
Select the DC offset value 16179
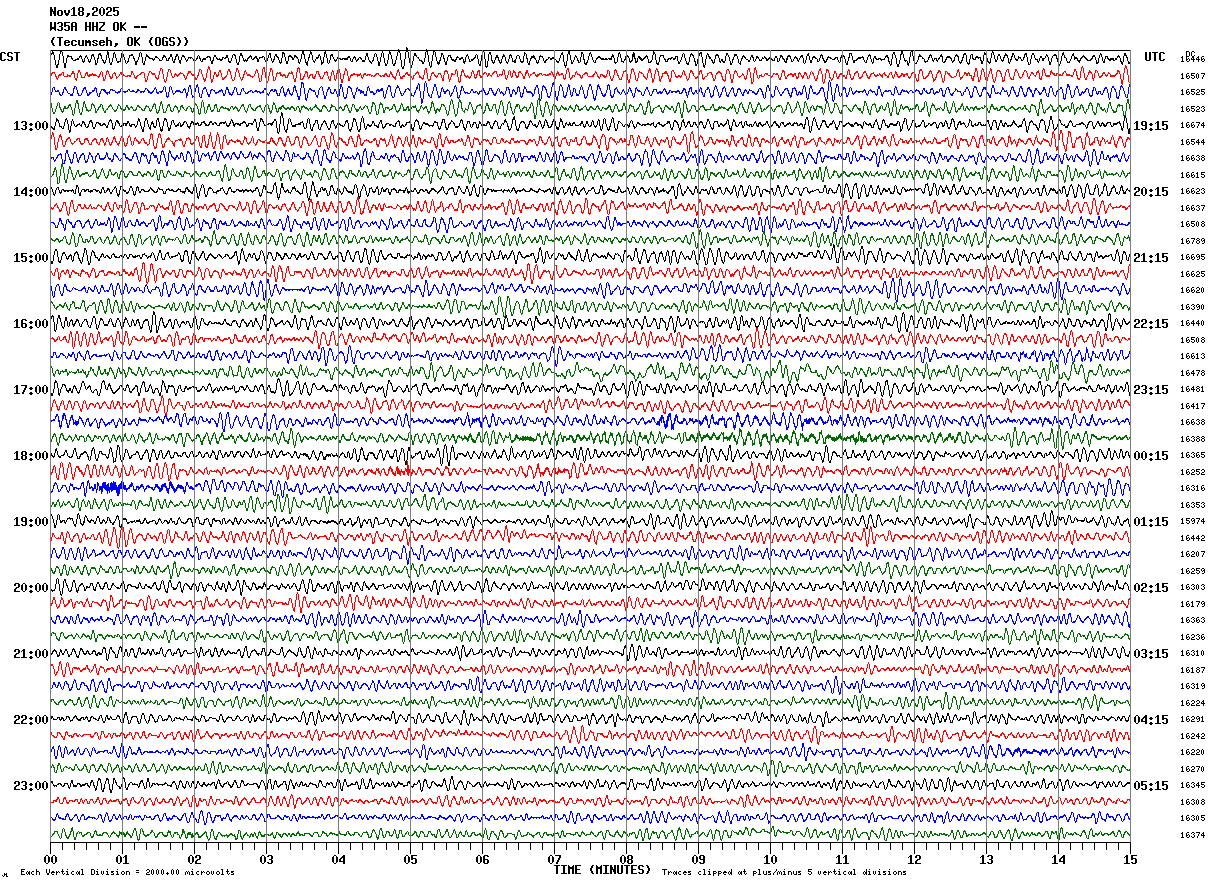(1192, 604)
